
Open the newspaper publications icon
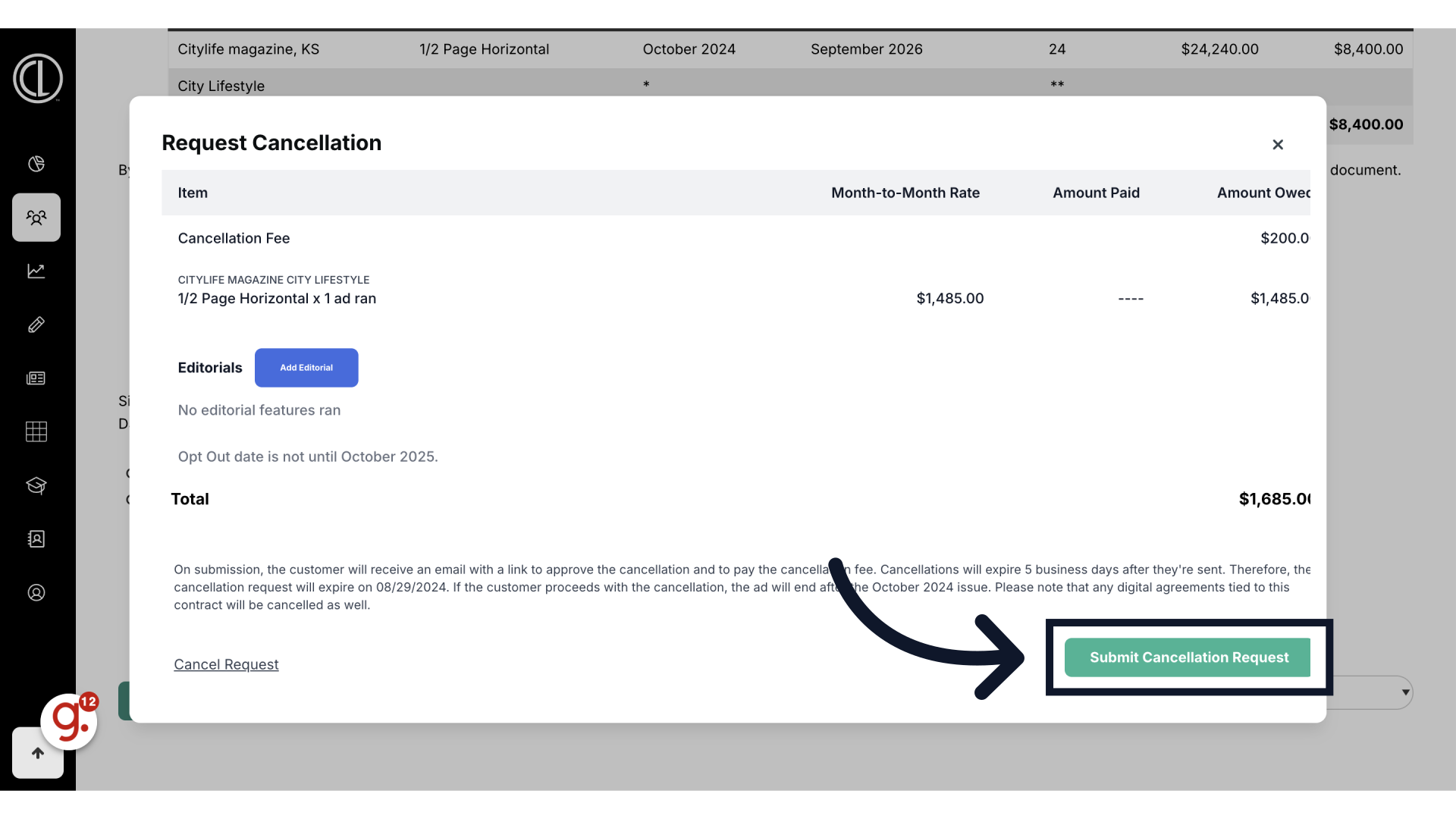click(36, 378)
